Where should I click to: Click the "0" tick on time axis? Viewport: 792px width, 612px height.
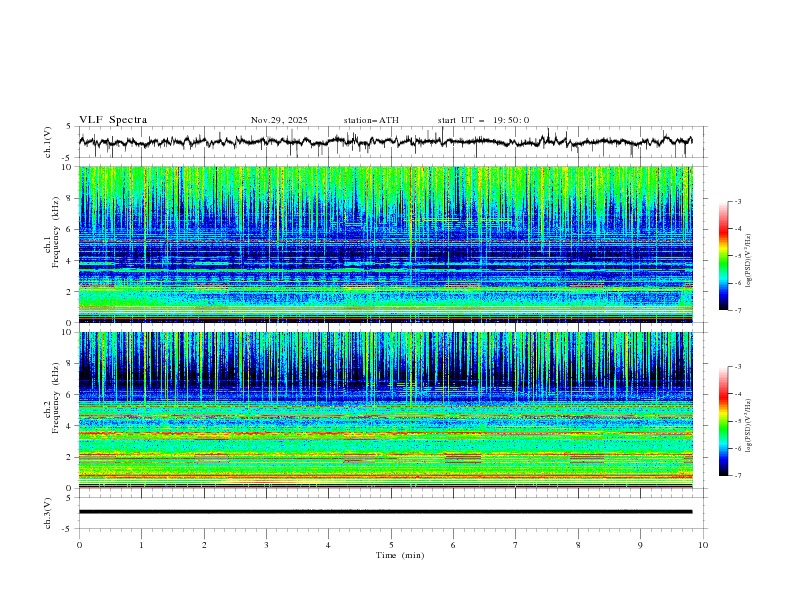click(x=79, y=545)
